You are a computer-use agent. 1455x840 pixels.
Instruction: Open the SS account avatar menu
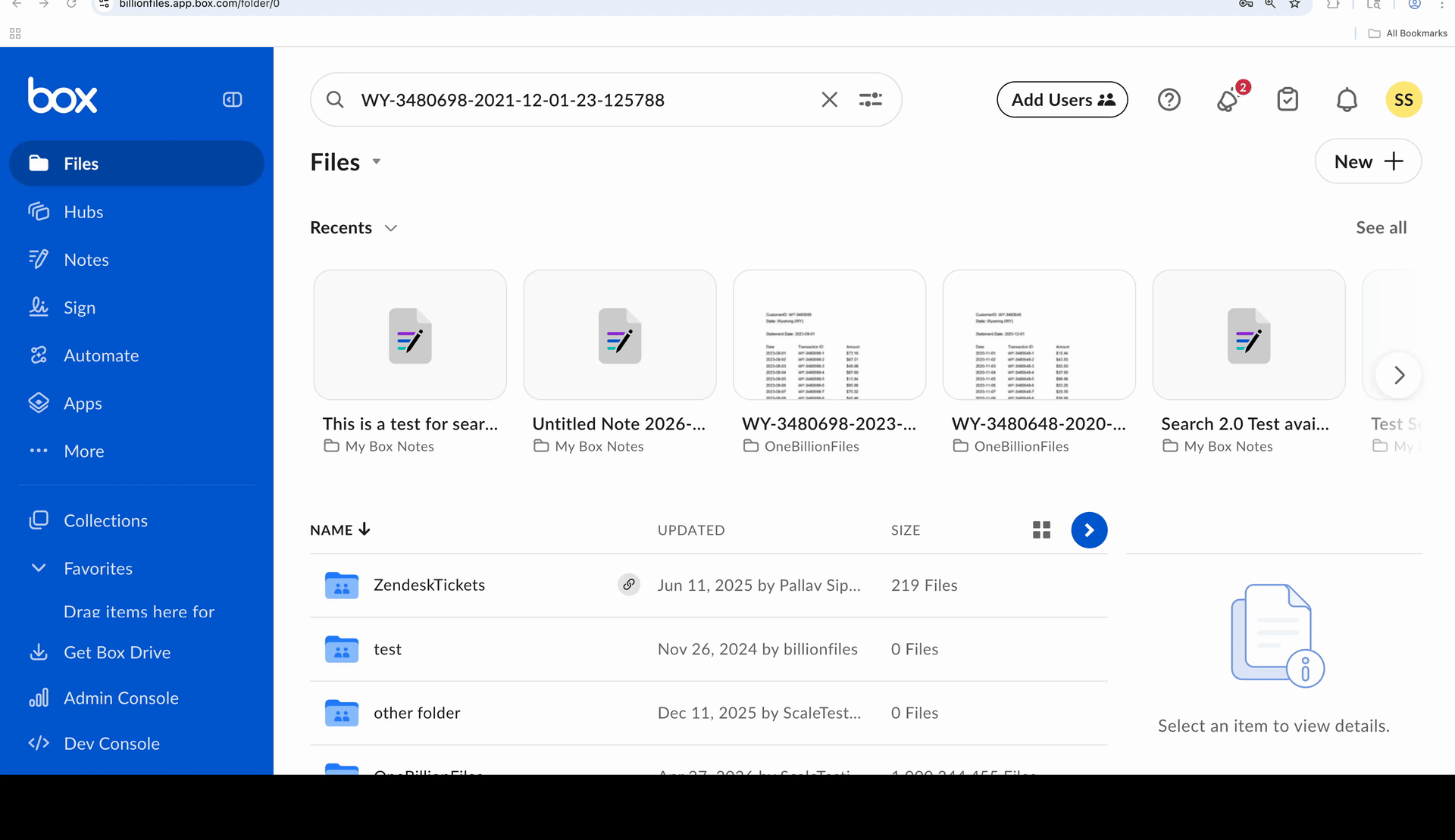(x=1403, y=100)
